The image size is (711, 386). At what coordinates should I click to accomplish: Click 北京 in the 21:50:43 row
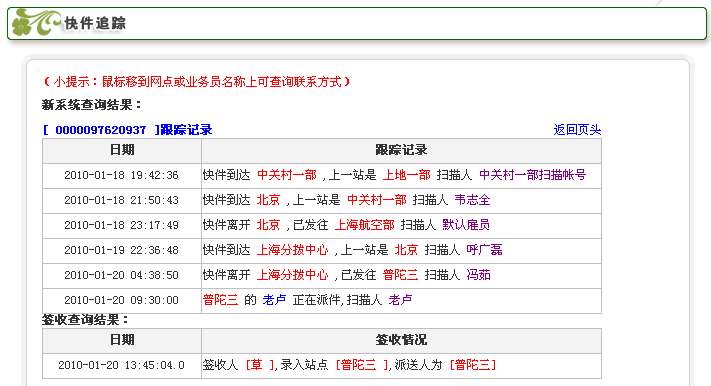[268, 200]
